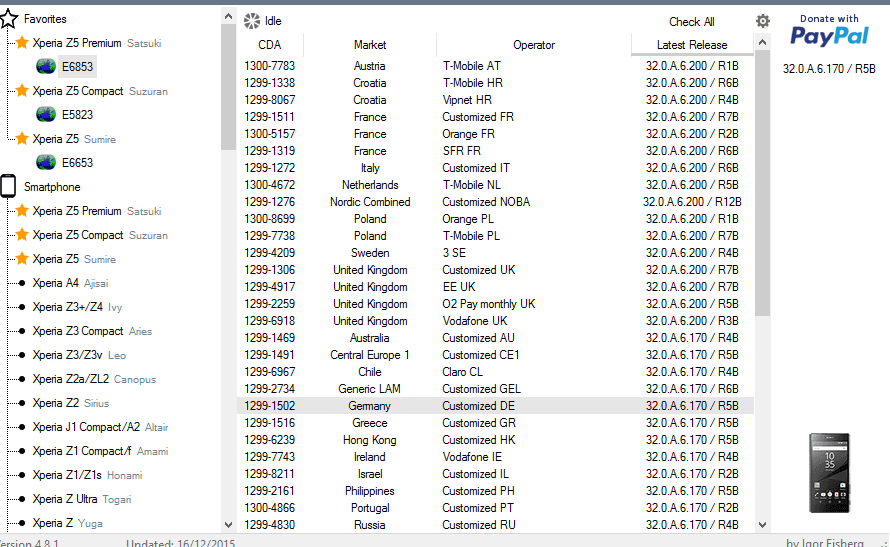Sort by Latest Release column header
This screenshot has width=890, height=547.
[x=692, y=45]
